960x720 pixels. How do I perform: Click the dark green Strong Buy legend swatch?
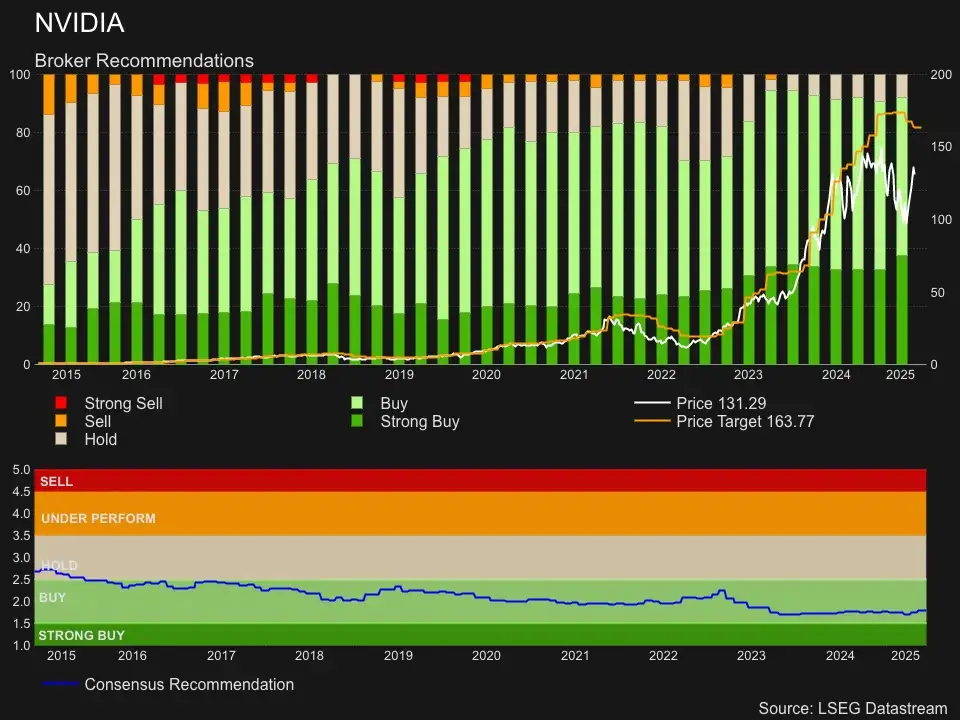(x=357, y=421)
